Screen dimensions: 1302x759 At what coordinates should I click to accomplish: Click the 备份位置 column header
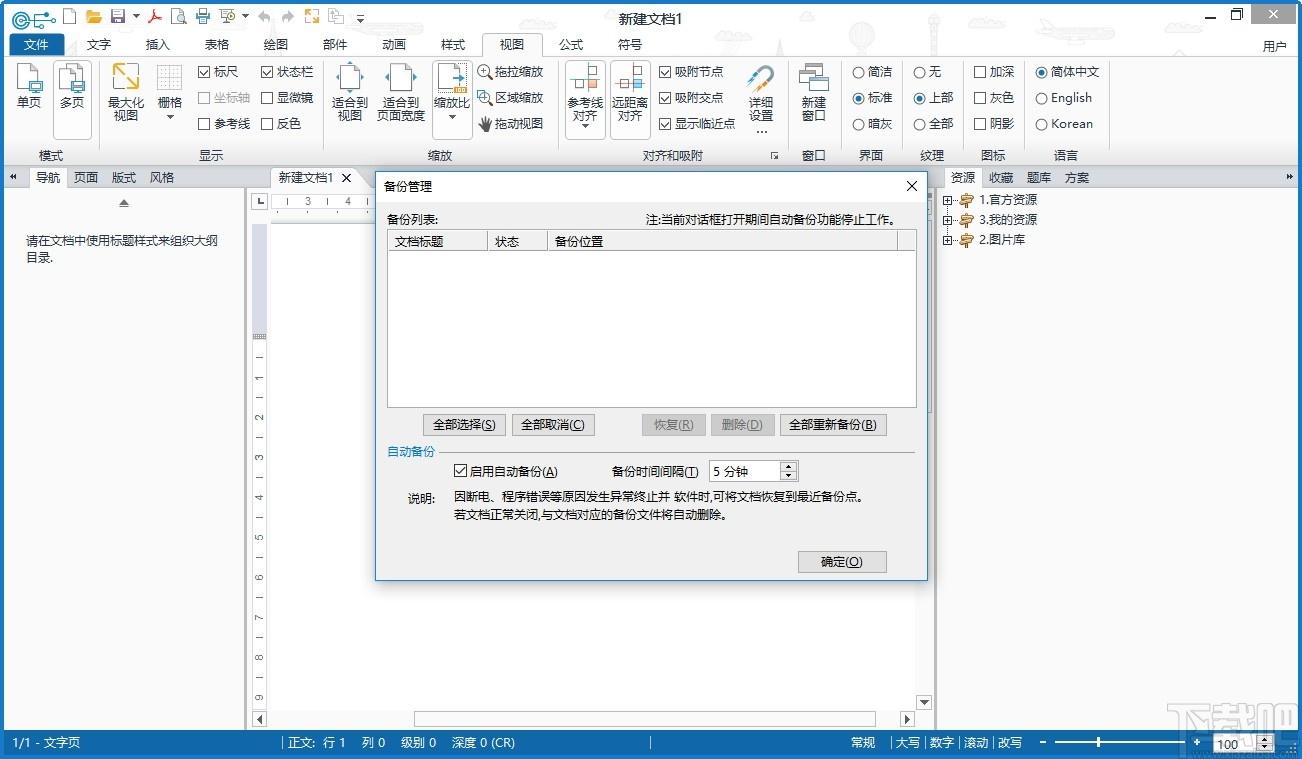click(722, 241)
